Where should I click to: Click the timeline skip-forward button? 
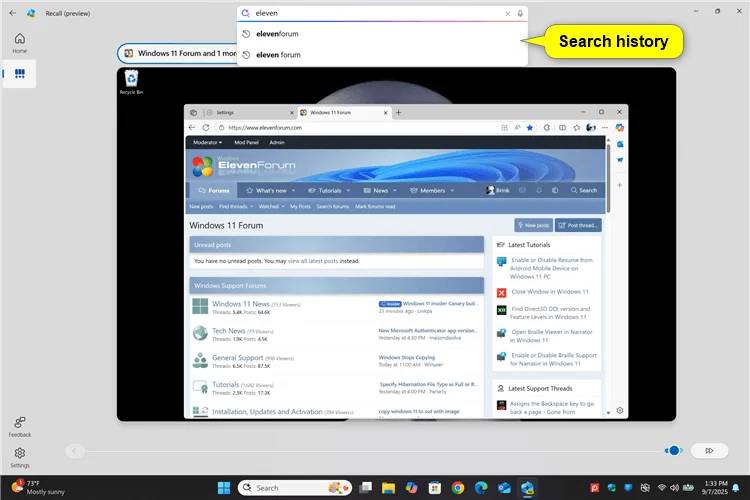(x=709, y=451)
